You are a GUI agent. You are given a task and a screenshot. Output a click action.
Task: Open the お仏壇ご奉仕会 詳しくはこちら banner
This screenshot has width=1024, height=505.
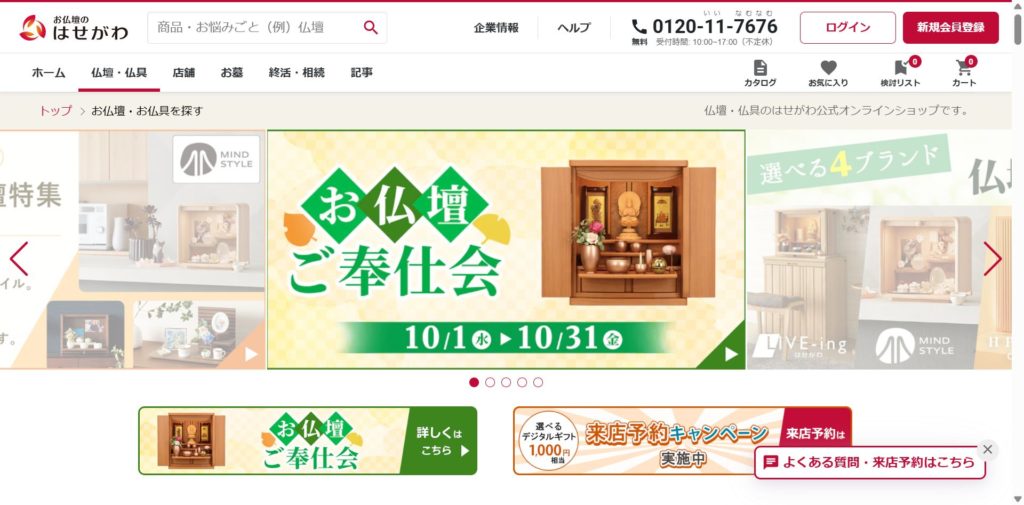point(308,440)
